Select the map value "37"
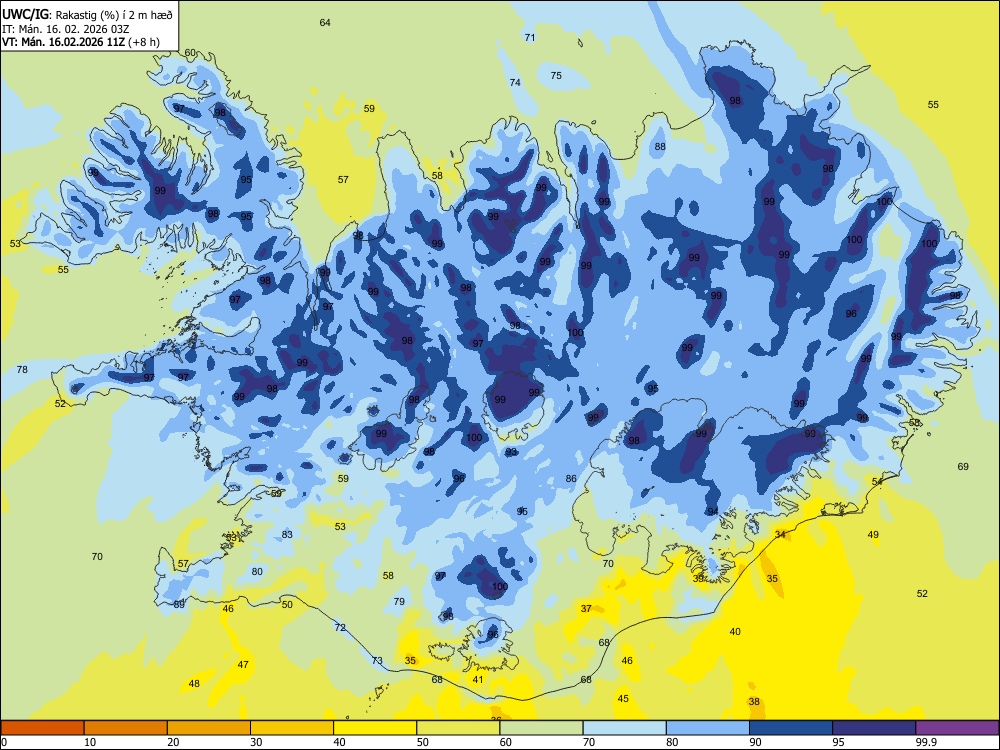The height and width of the screenshot is (750, 1000). tap(586, 609)
